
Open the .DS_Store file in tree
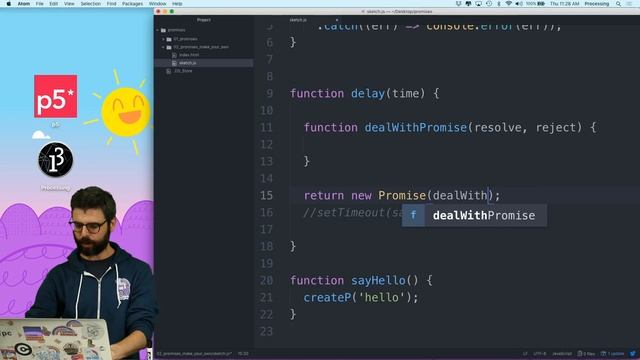click(183, 71)
